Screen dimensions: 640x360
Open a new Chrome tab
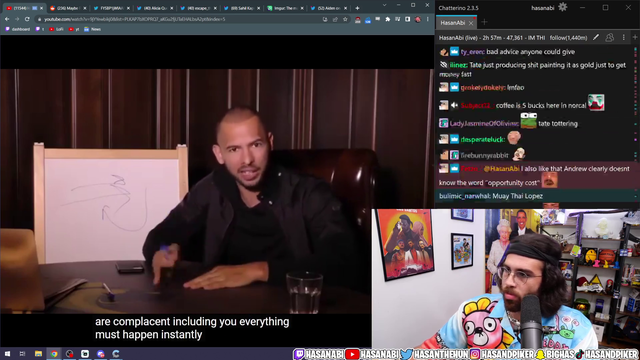357,8
